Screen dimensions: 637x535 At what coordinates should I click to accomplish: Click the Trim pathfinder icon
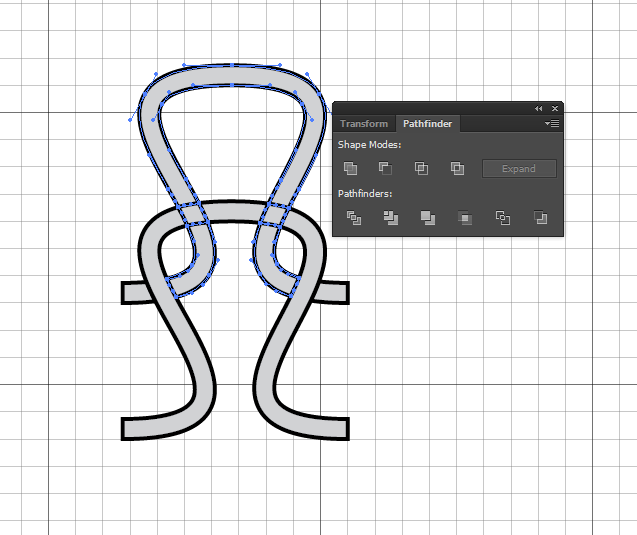pyautogui.click(x=391, y=218)
